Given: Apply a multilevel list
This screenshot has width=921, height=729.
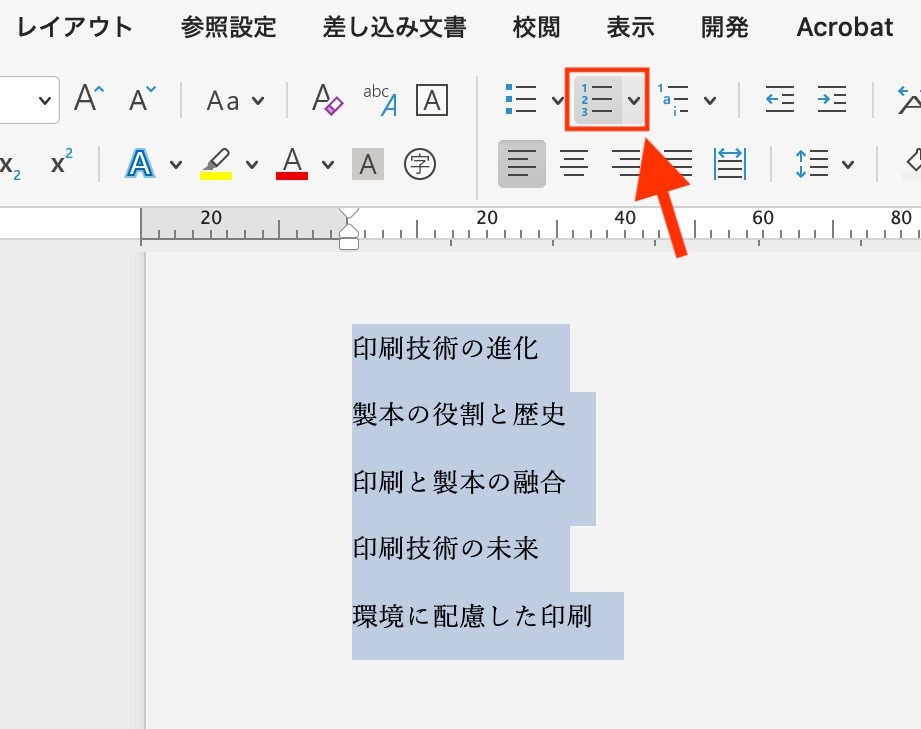Looking at the screenshot, I should pyautogui.click(x=673, y=99).
